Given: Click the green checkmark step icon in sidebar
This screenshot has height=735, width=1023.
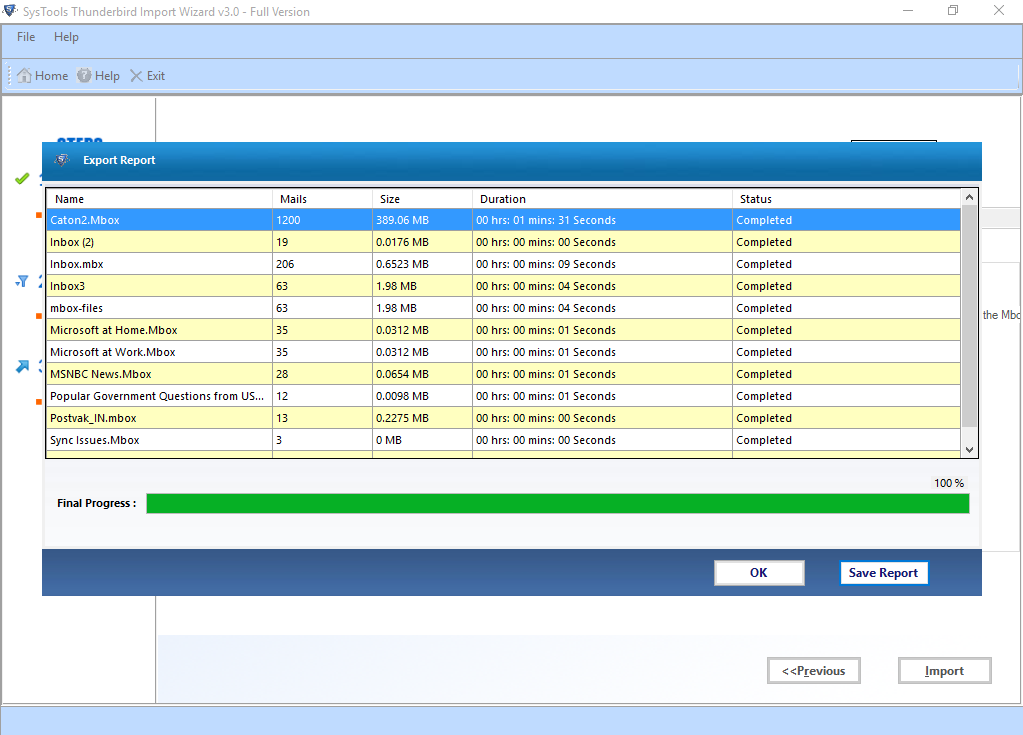Looking at the screenshot, I should [x=22, y=178].
